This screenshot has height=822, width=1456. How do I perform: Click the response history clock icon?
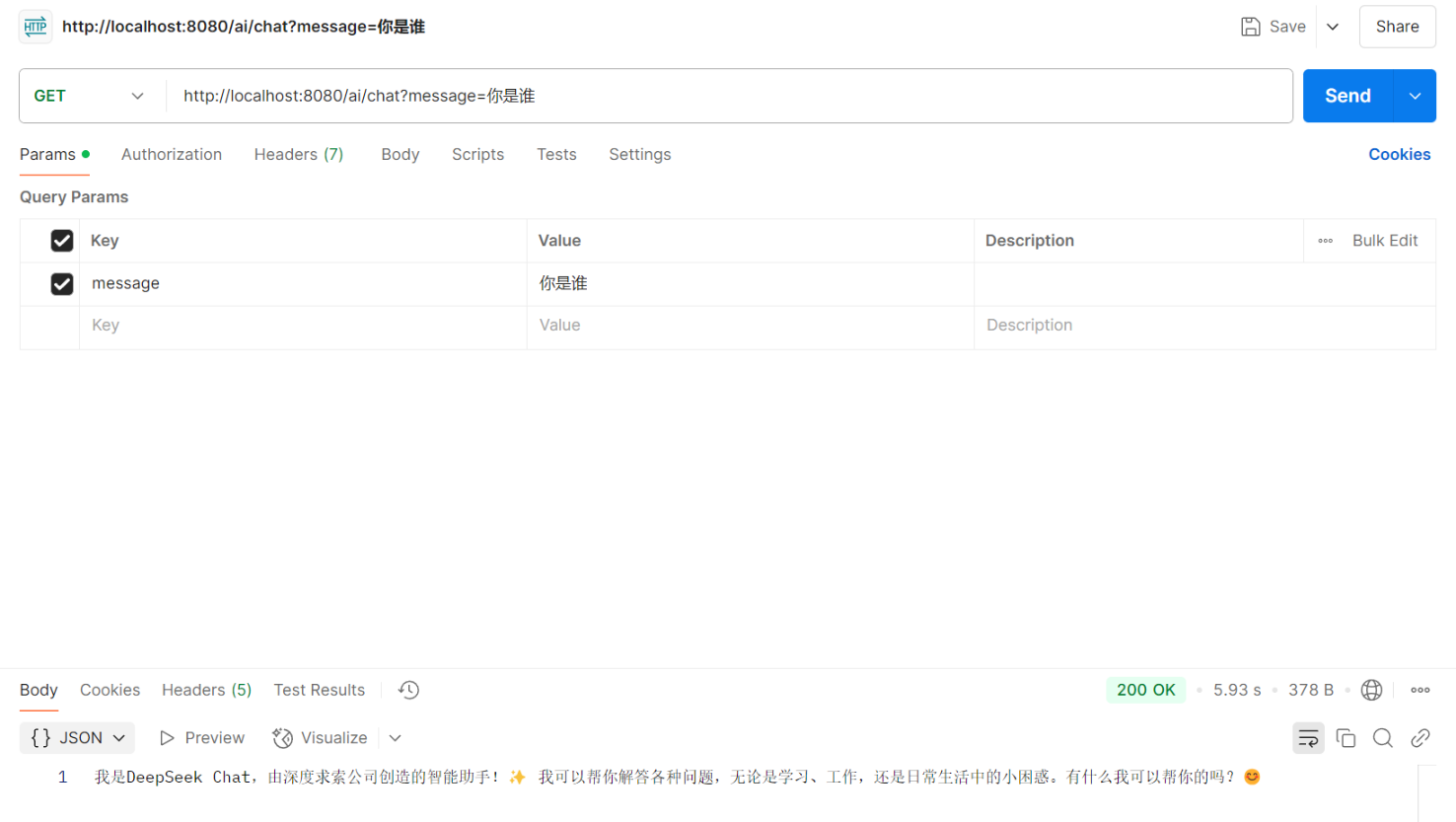[409, 691]
